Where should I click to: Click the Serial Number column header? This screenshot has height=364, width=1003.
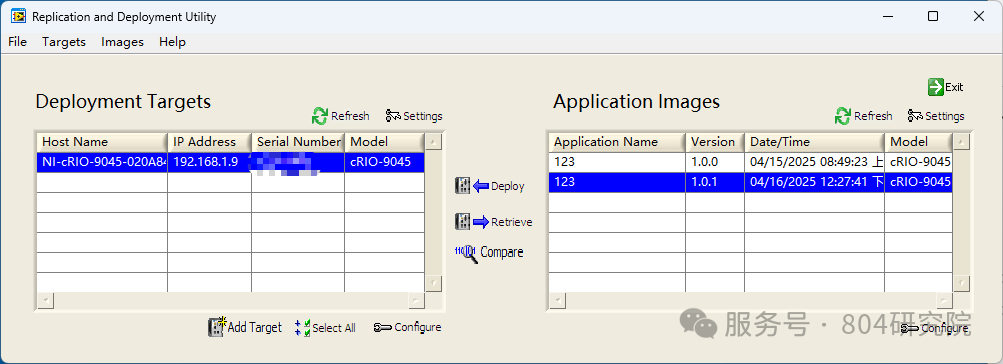click(x=298, y=142)
